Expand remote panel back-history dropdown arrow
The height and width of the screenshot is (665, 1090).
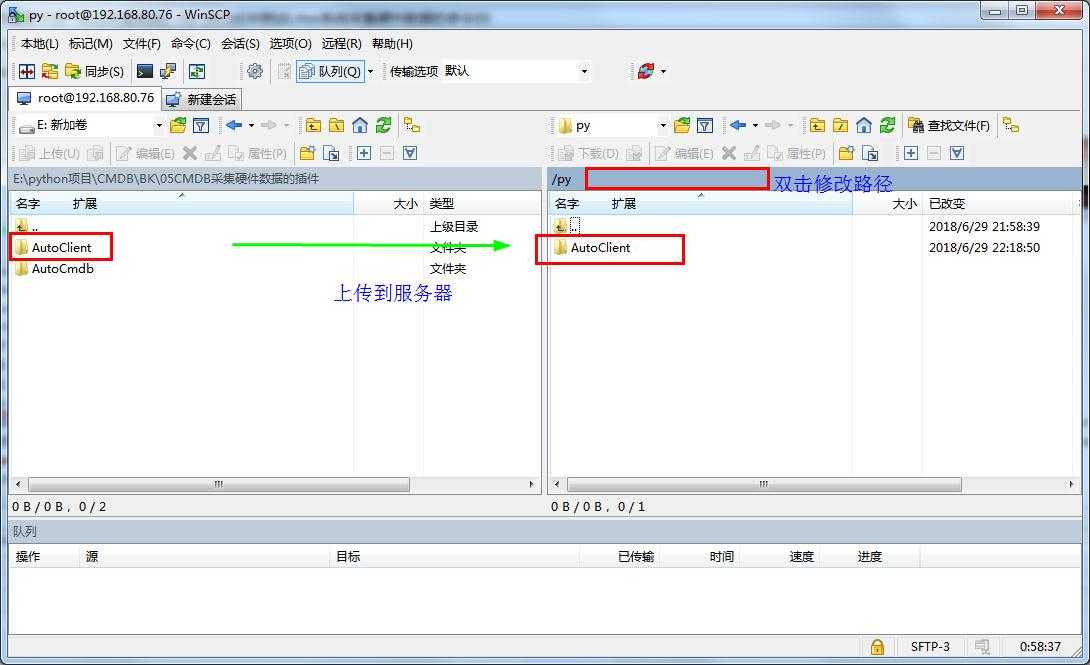(x=755, y=125)
